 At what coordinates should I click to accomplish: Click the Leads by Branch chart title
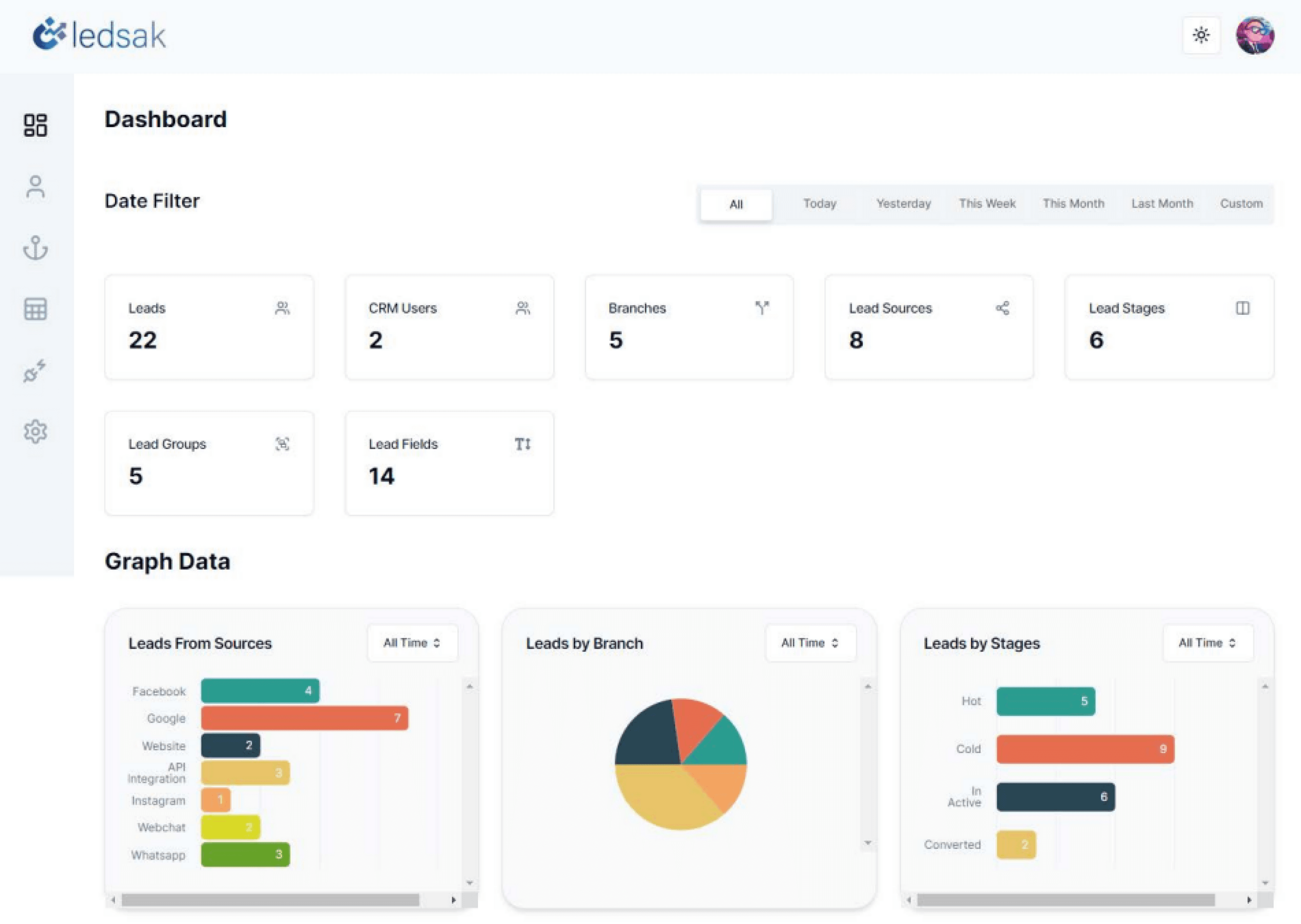(x=584, y=643)
